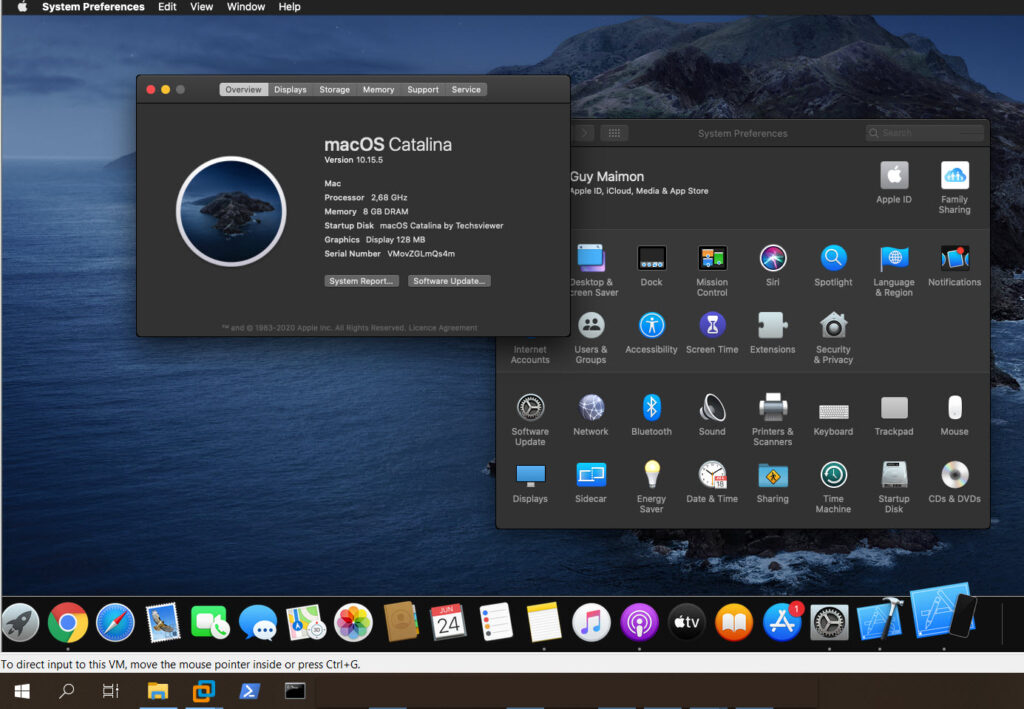
Task: Open Security & Privacy preferences
Action: (833, 338)
